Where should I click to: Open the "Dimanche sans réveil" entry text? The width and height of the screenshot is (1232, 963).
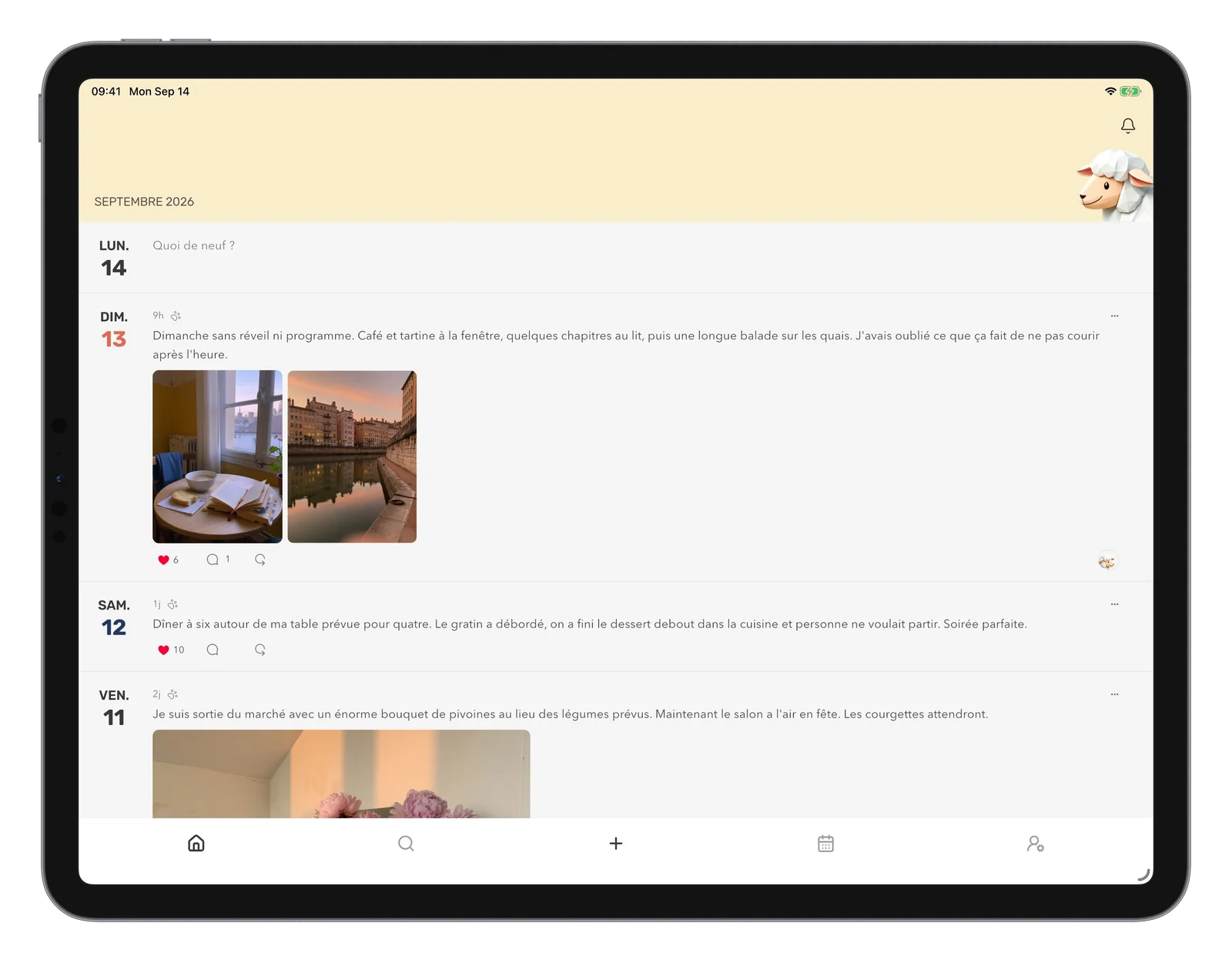(626, 345)
